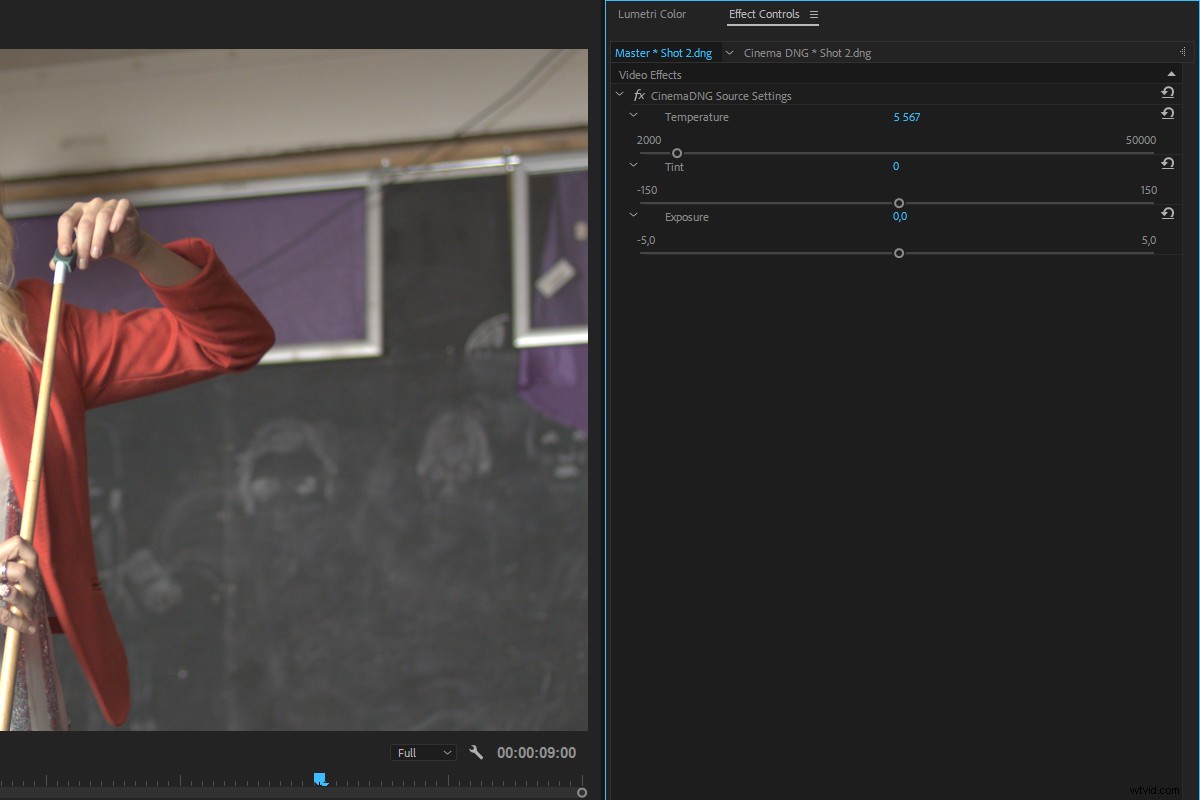This screenshot has height=800, width=1200.
Task: Click the playhead marker on the mini timeline
Action: tap(320, 778)
